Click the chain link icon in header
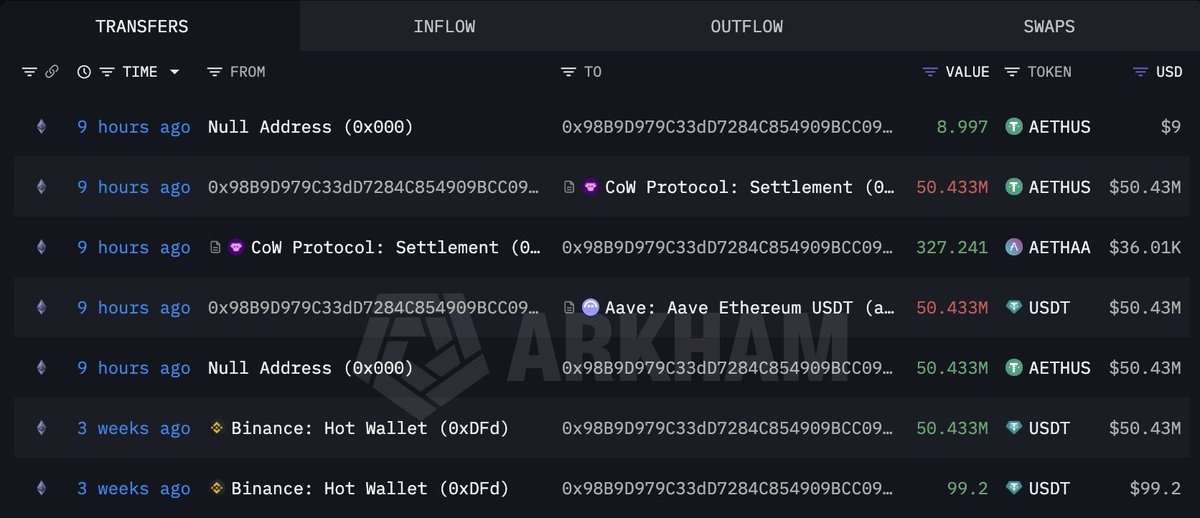This screenshot has width=1200, height=518. (x=52, y=72)
